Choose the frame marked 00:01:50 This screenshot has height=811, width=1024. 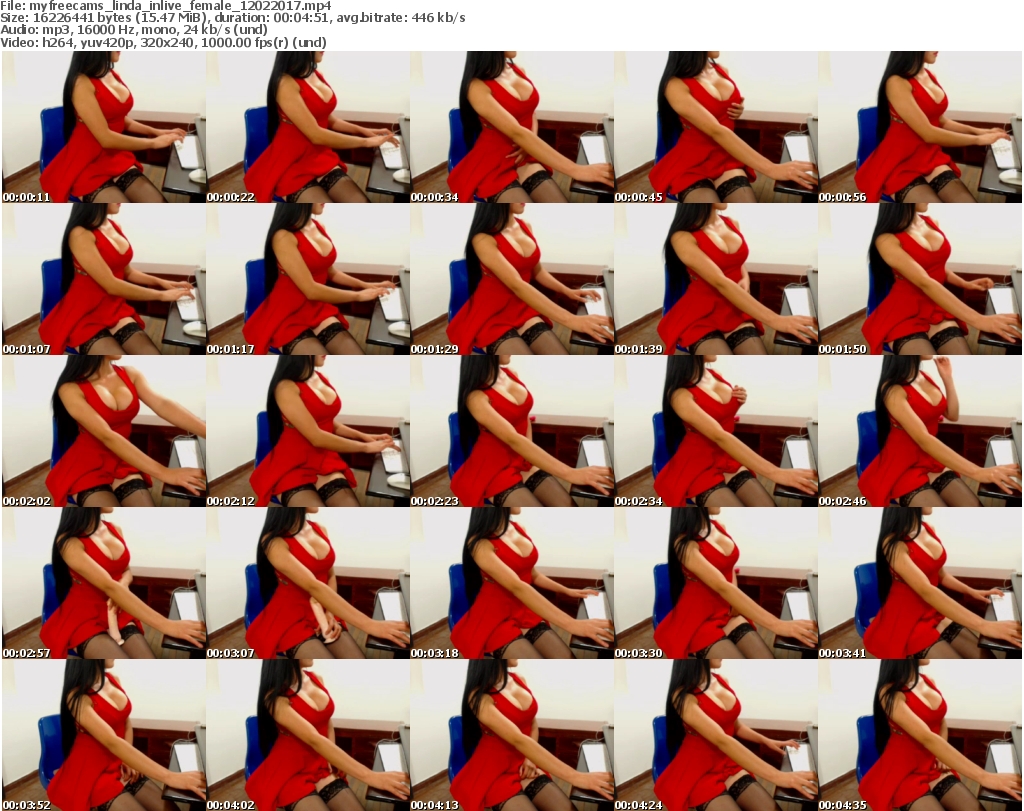point(920,279)
